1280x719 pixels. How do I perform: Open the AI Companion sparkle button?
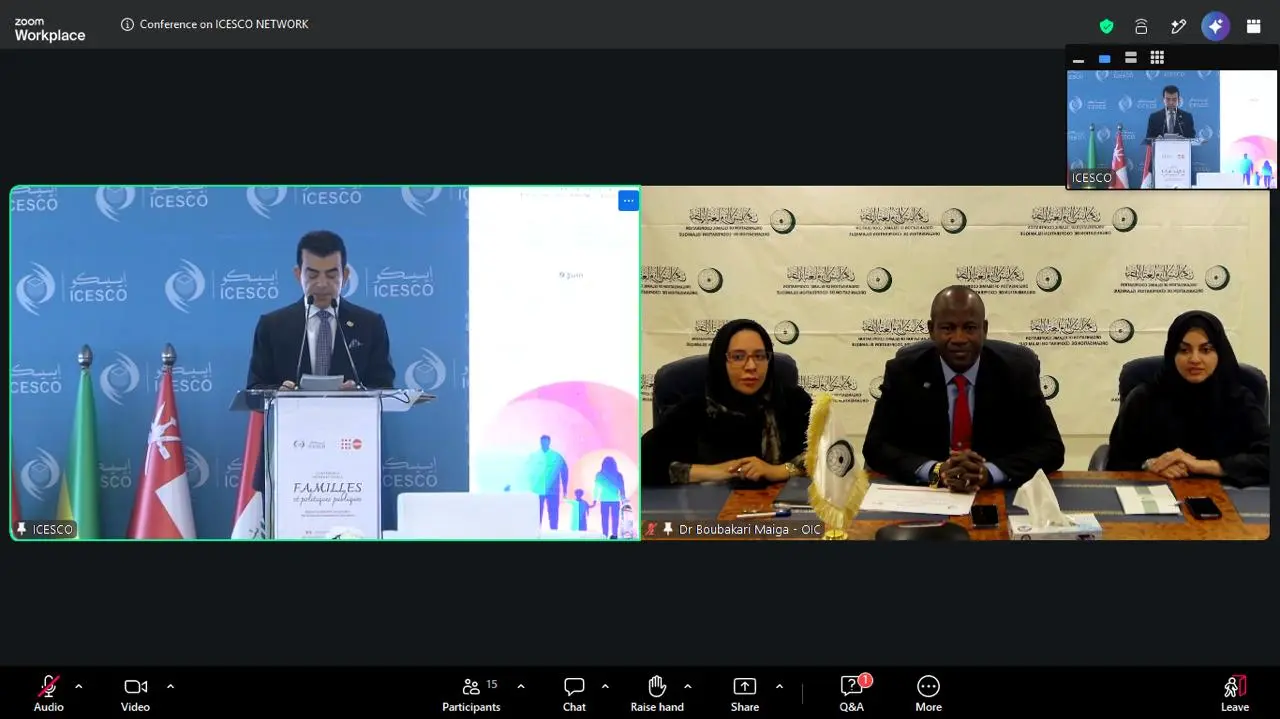pyautogui.click(x=1215, y=26)
